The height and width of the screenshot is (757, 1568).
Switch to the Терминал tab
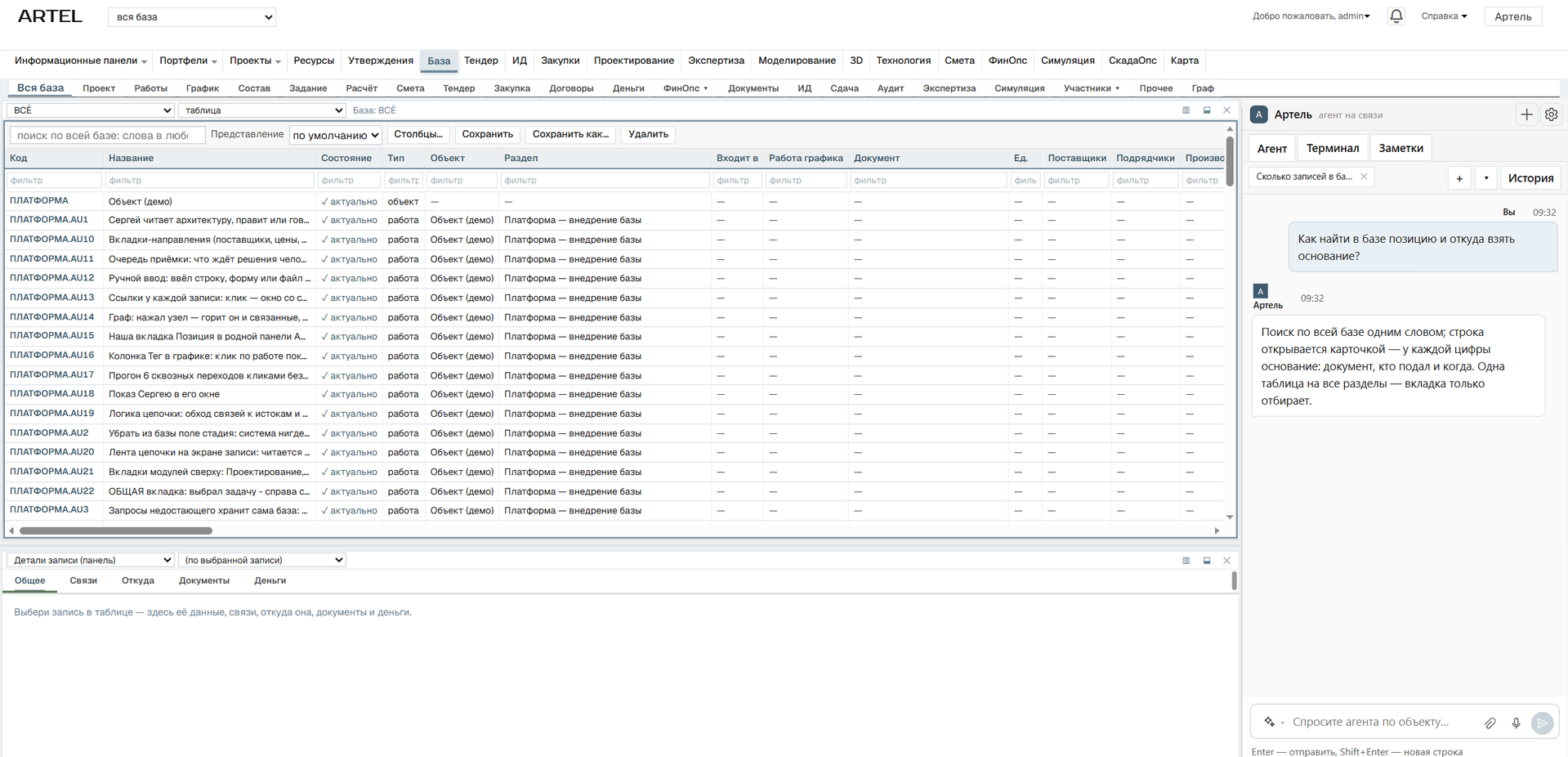(x=1332, y=148)
